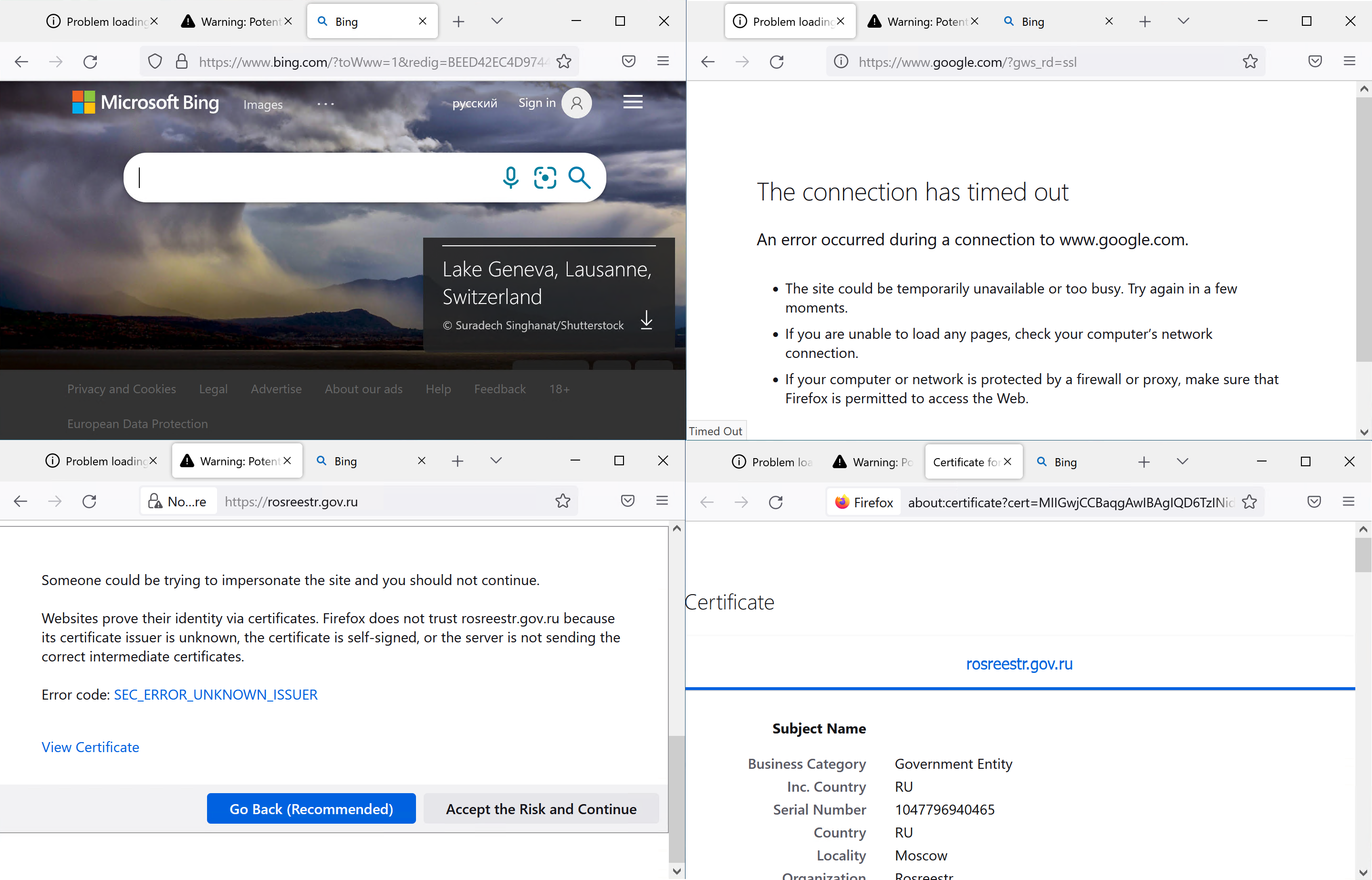Save Bing page to Pocket

point(628,62)
